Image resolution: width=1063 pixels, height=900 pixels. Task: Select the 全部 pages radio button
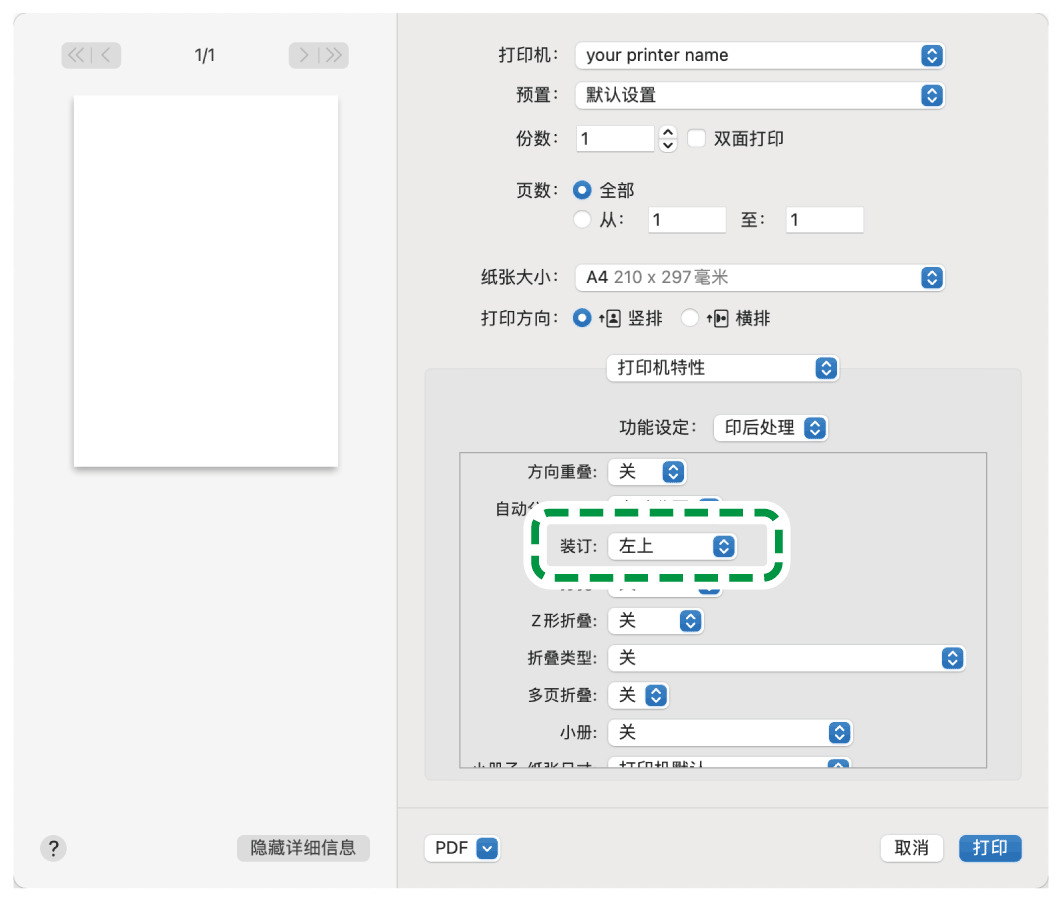pos(583,189)
